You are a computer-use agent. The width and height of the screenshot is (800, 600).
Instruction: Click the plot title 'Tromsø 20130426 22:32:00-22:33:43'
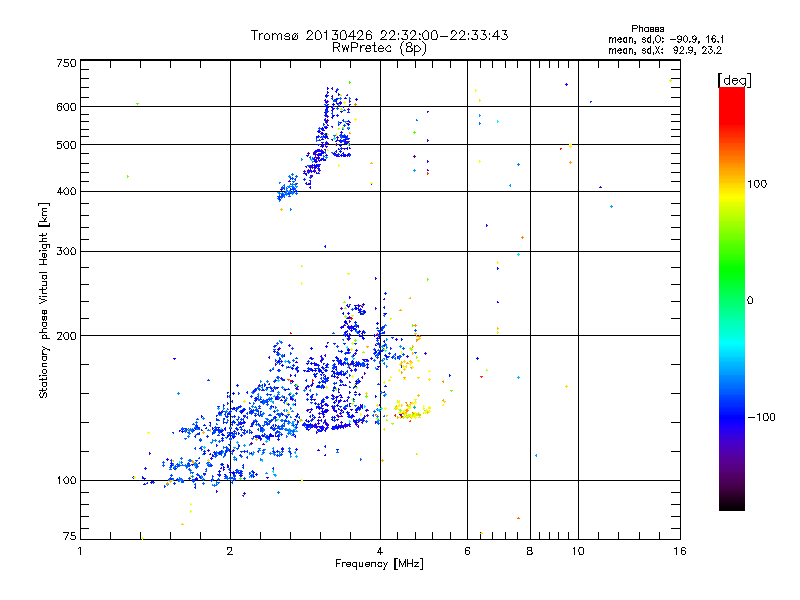click(x=379, y=35)
